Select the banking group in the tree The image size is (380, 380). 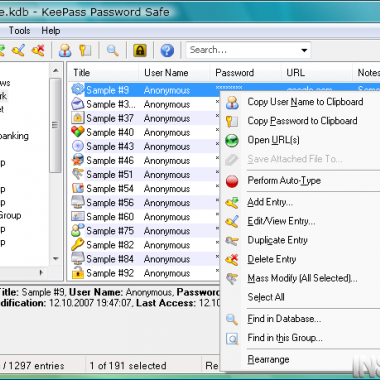(14, 136)
